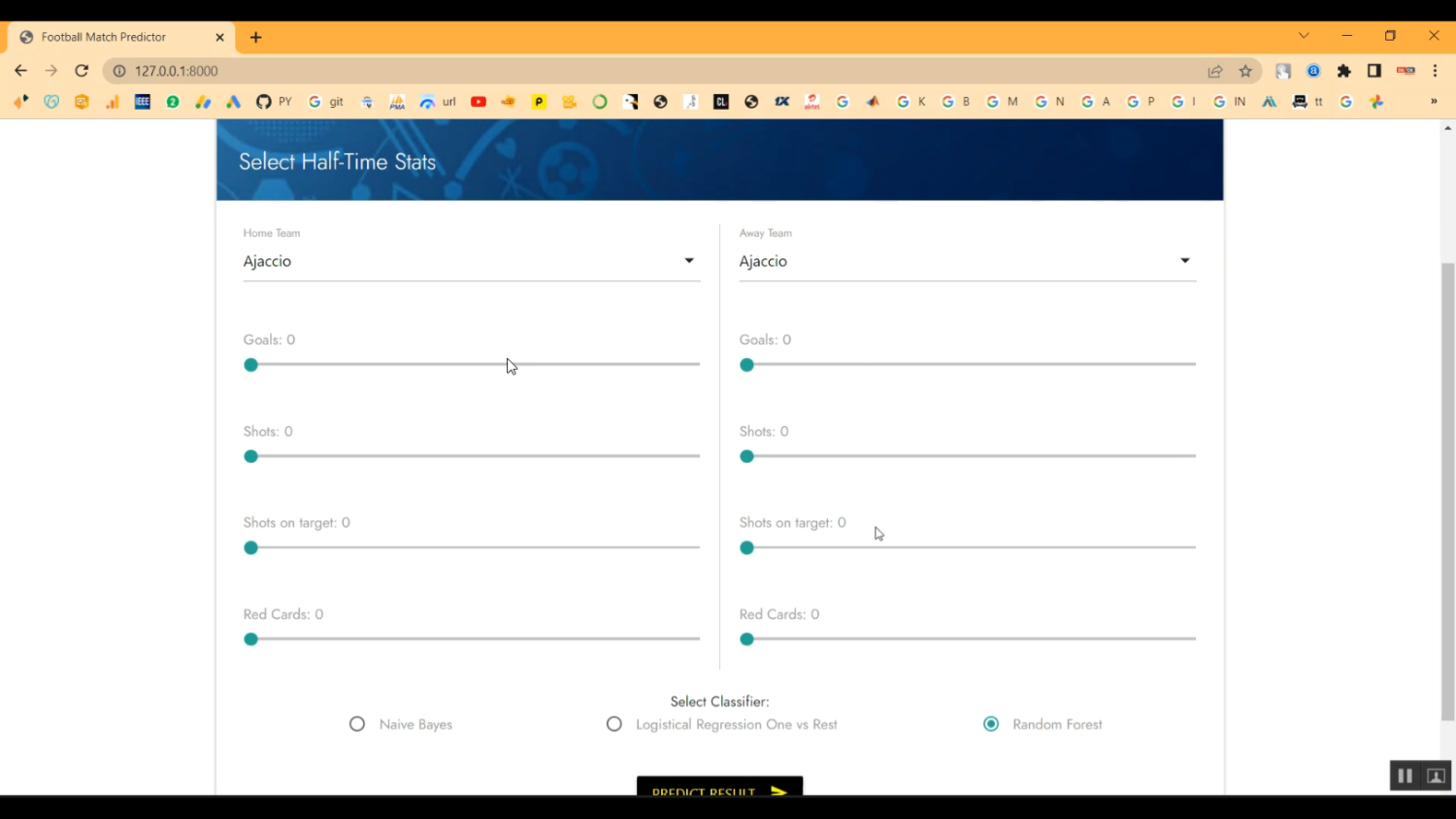Click the page's vertical scrollbar thumb
Screen dimensions: 1456x819
(x=1447, y=492)
